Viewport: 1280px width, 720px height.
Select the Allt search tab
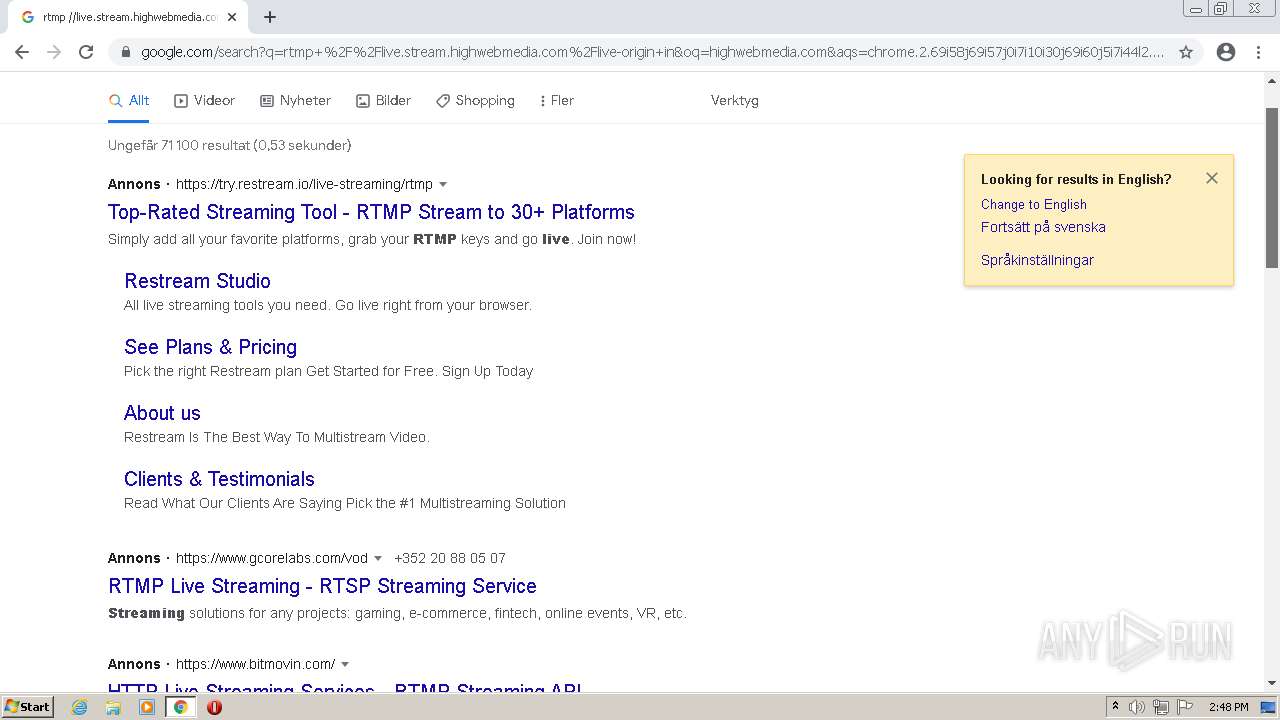click(129, 100)
